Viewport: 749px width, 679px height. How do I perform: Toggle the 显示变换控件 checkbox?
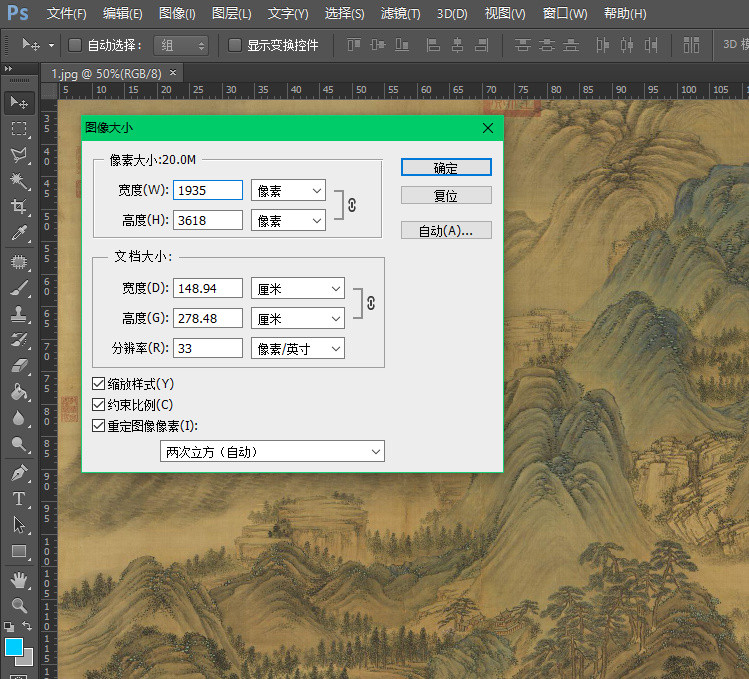pyautogui.click(x=235, y=45)
